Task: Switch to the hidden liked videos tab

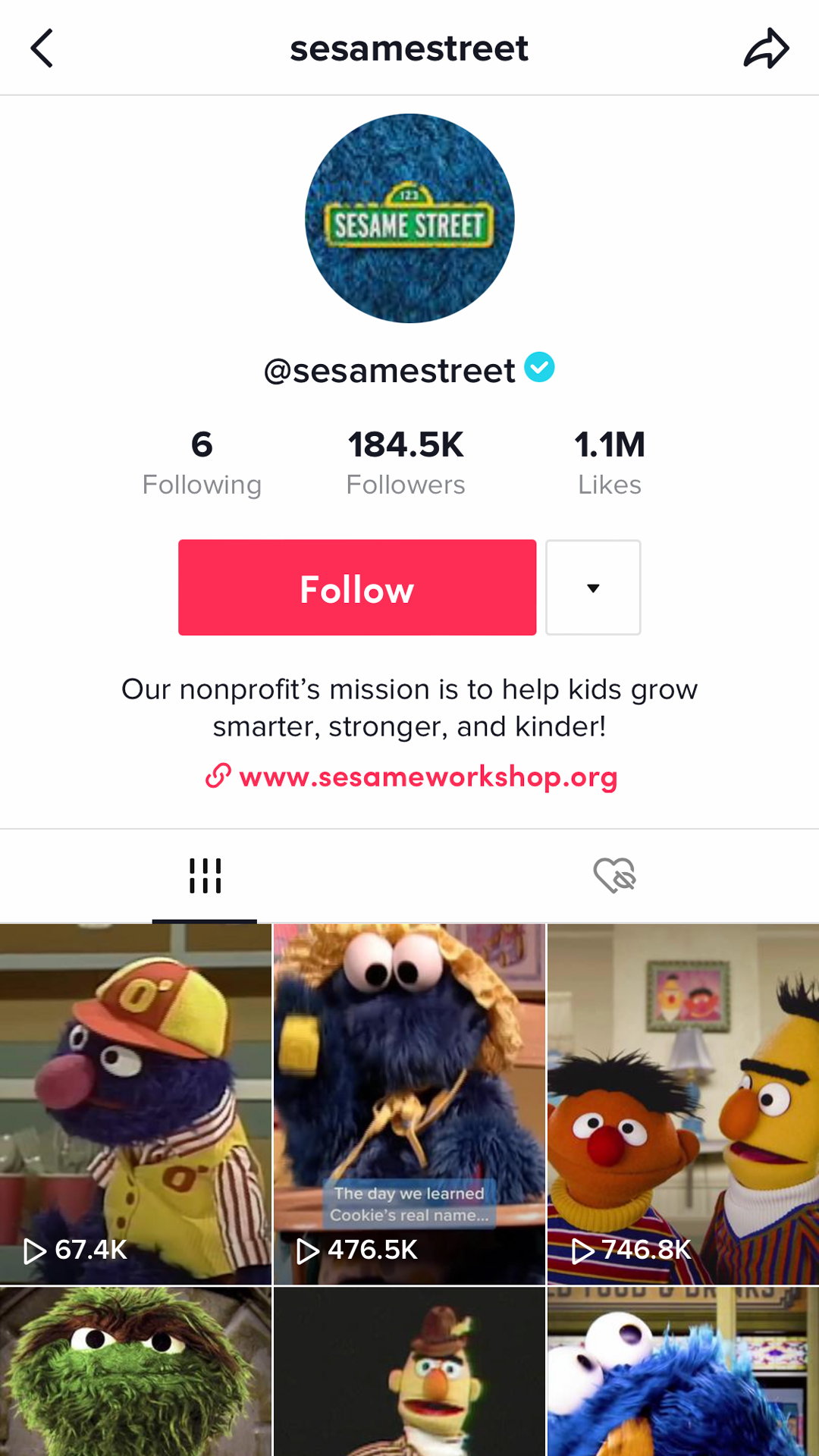Action: click(614, 876)
